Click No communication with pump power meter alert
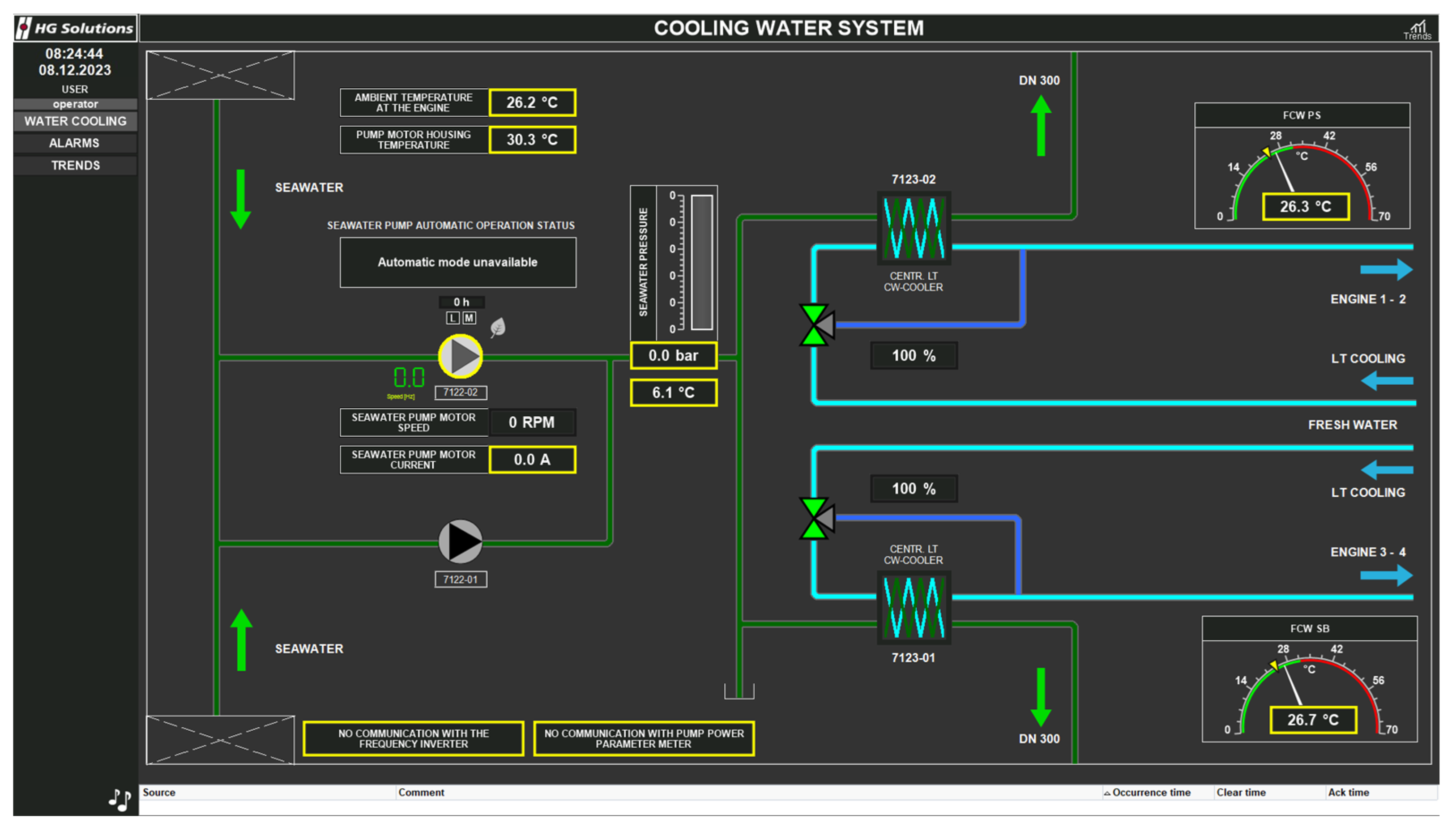Screen dimensions: 1456x831 (x=643, y=738)
